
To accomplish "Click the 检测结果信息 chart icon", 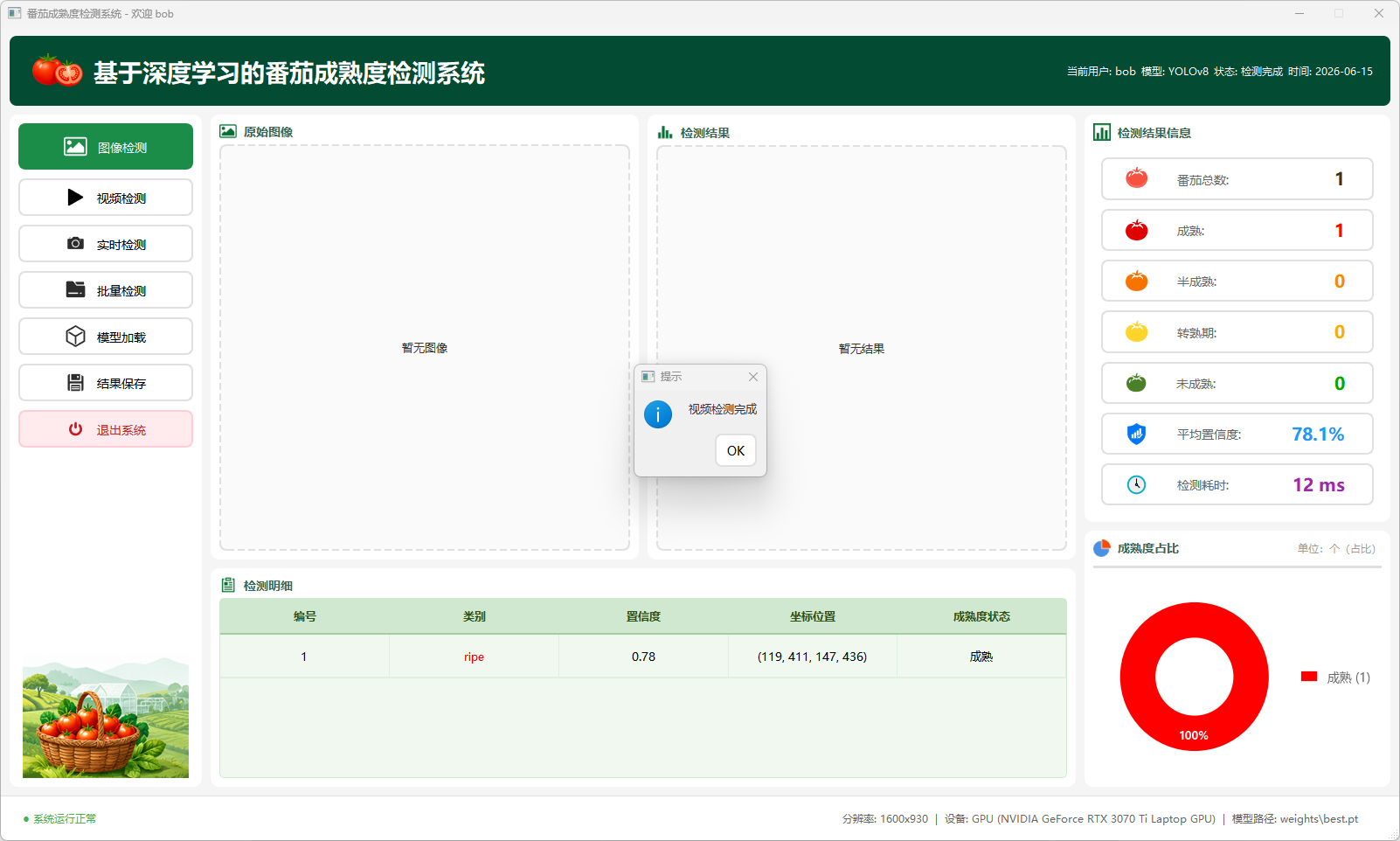I will coord(1102,132).
